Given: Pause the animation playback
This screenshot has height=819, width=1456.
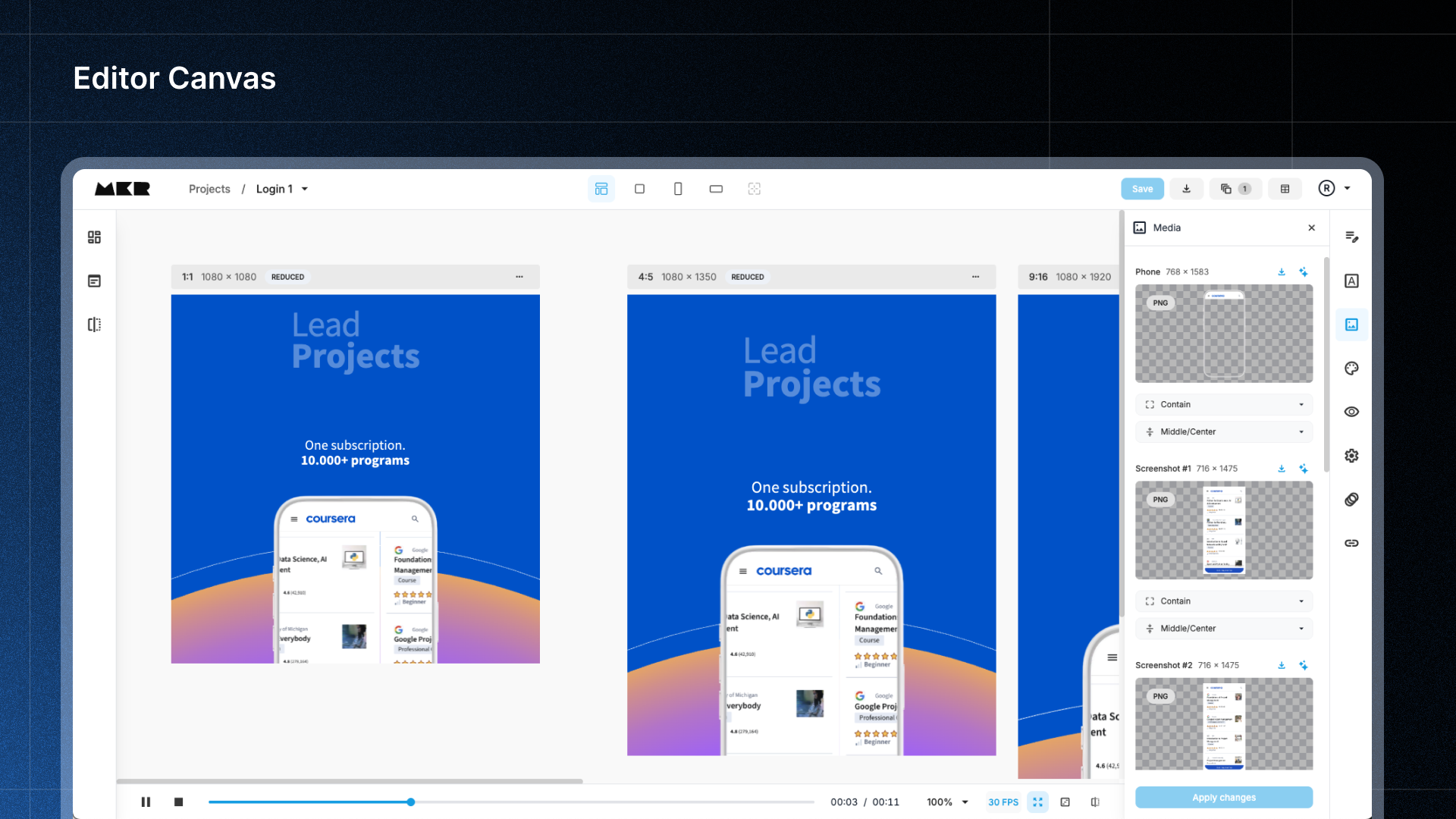Looking at the screenshot, I should click(146, 802).
